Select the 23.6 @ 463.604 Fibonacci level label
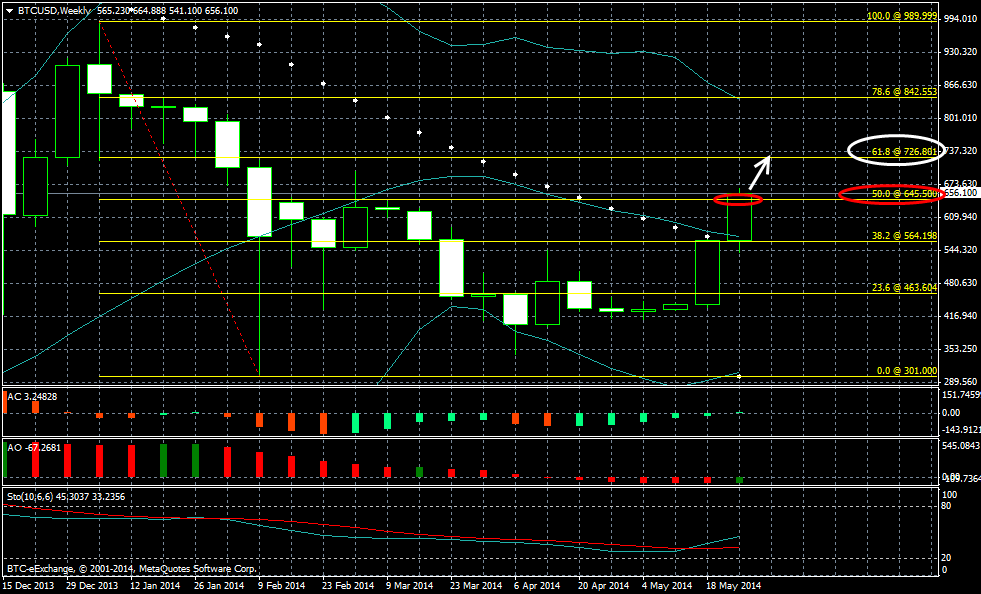Screen dimensions: 981x594 901,287
